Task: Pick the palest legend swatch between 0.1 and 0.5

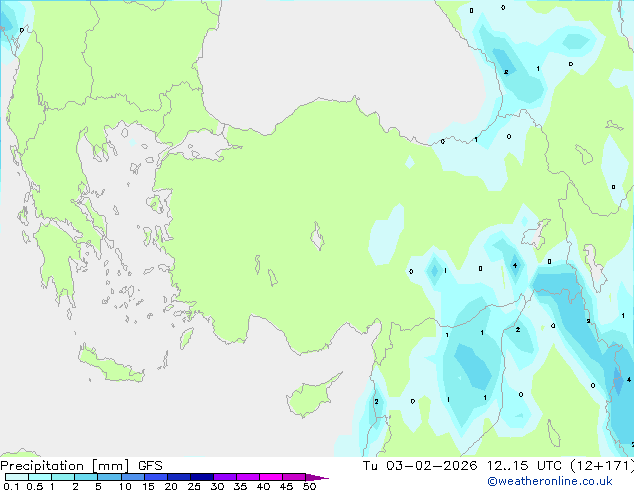Action: pyautogui.click(x=17, y=477)
